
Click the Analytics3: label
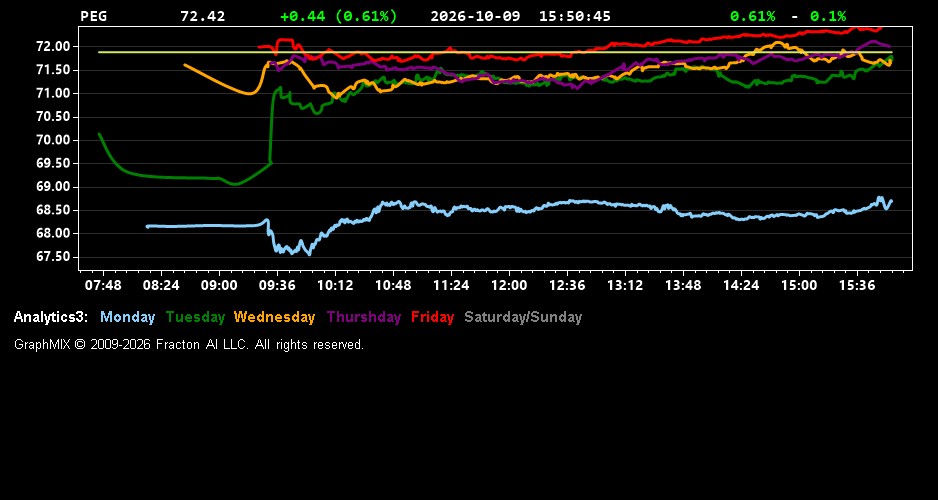pos(51,317)
